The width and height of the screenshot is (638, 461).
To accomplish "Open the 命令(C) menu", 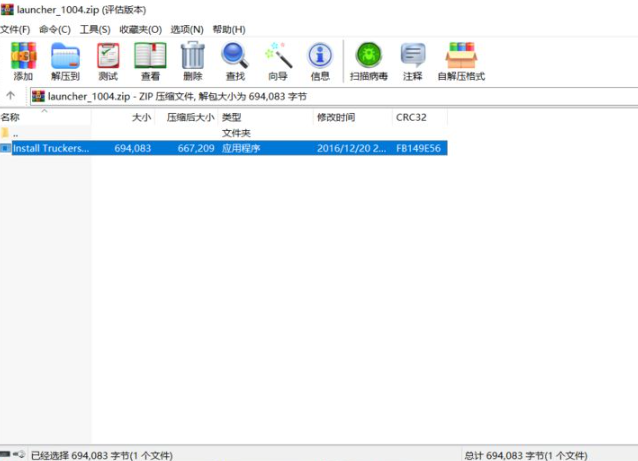I will pyautogui.click(x=55, y=29).
